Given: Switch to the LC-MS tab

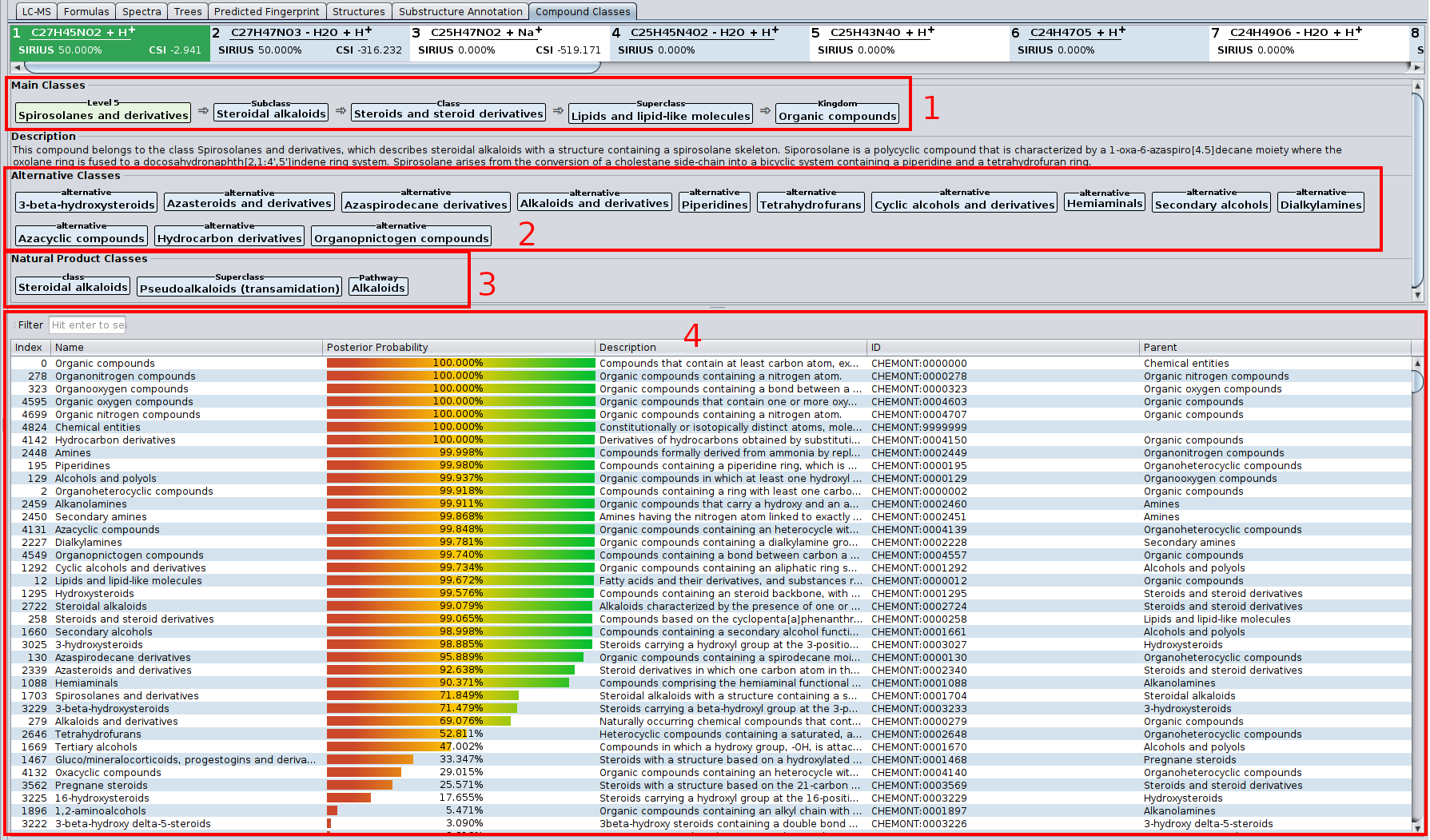Looking at the screenshot, I should tap(36, 11).
